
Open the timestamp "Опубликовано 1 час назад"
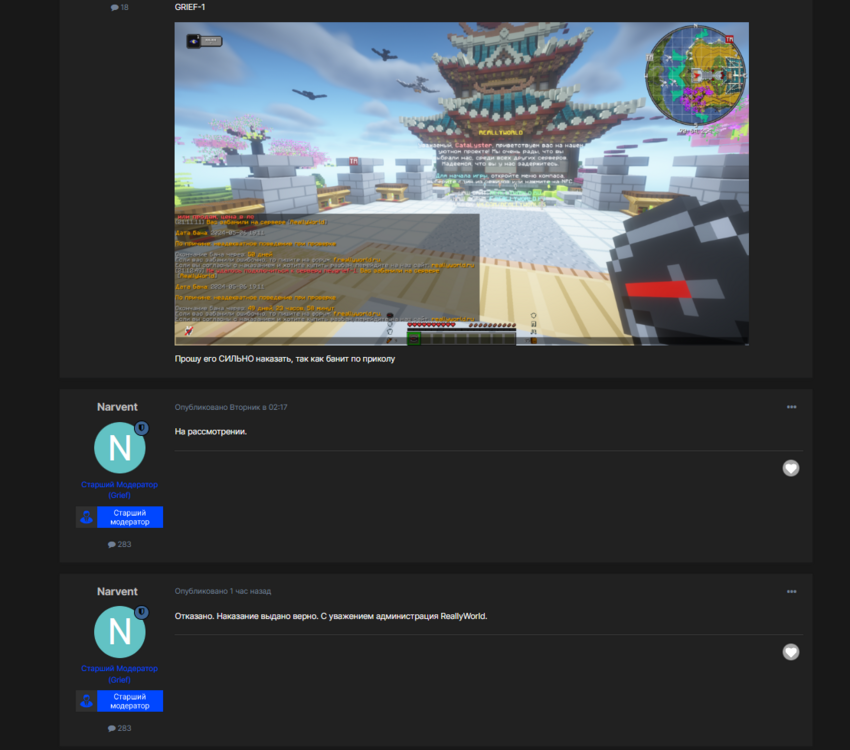point(223,591)
